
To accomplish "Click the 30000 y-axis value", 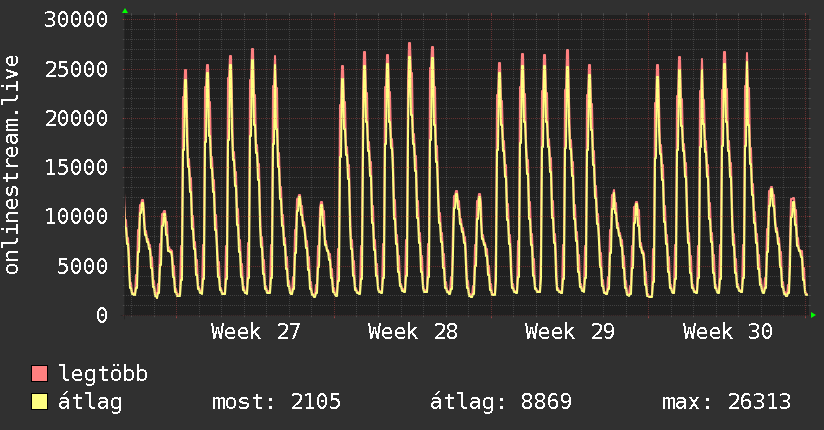I will tap(76, 19).
